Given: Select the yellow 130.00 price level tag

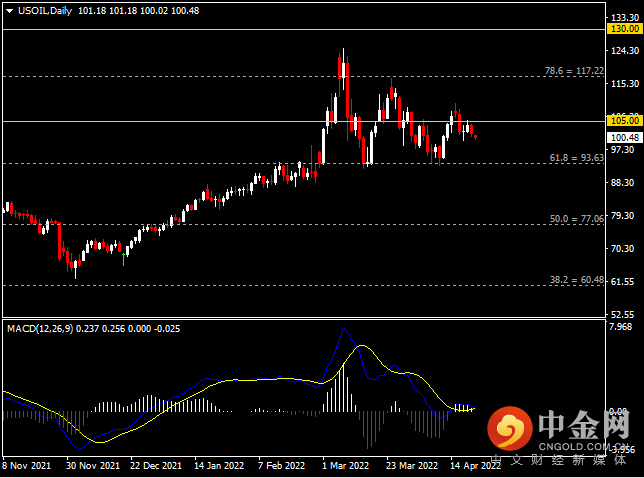Looking at the screenshot, I should point(624,30).
